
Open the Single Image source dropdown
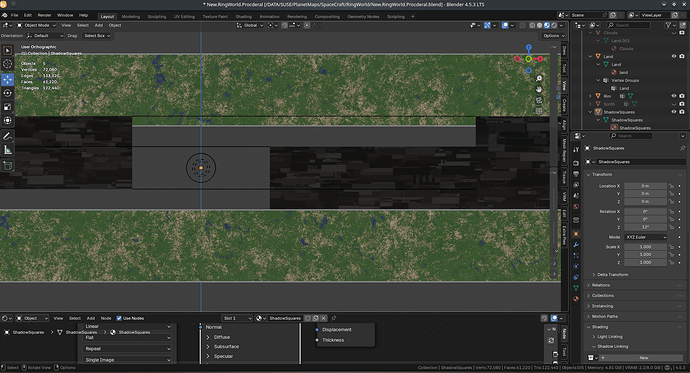coord(127,360)
